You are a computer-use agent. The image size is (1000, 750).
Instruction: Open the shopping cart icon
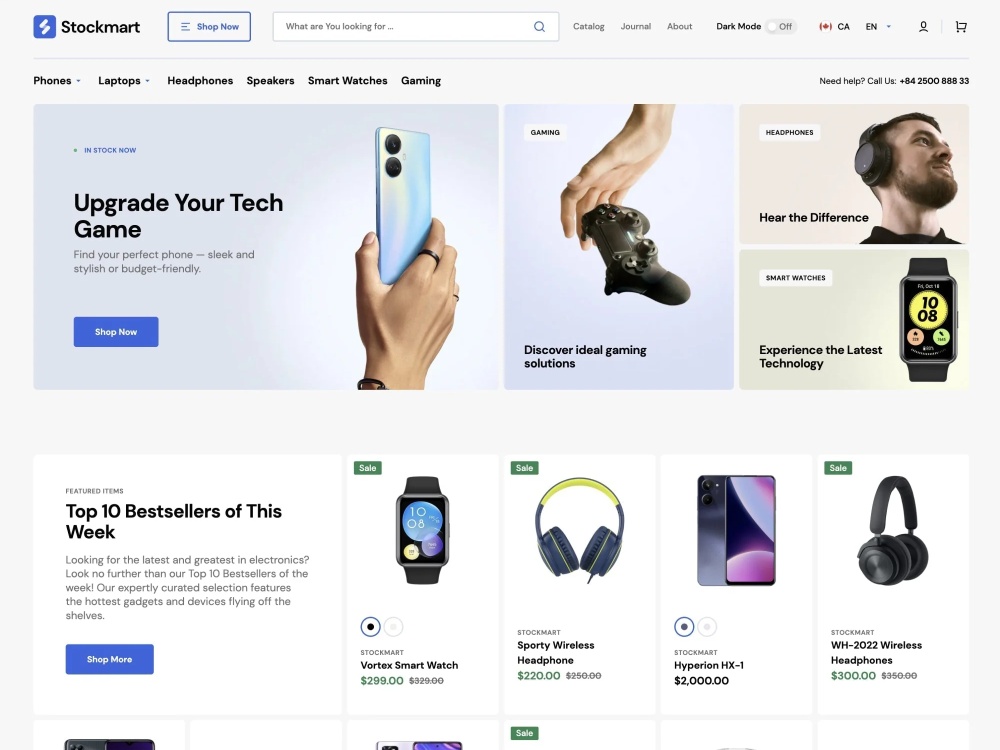tap(961, 27)
